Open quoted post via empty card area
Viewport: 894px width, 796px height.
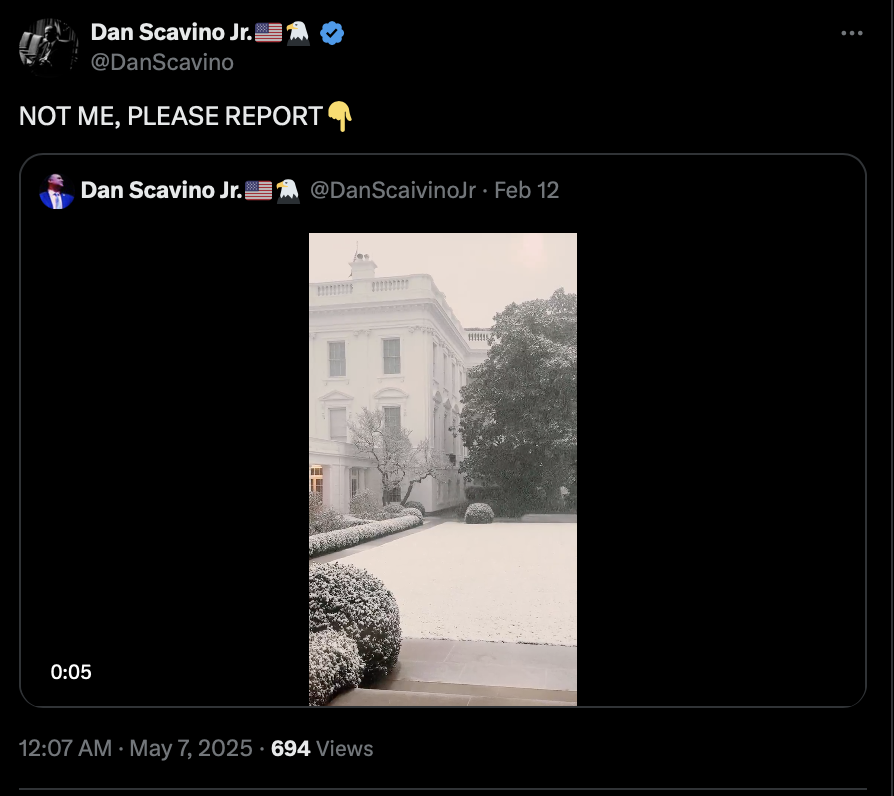(x=721, y=456)
